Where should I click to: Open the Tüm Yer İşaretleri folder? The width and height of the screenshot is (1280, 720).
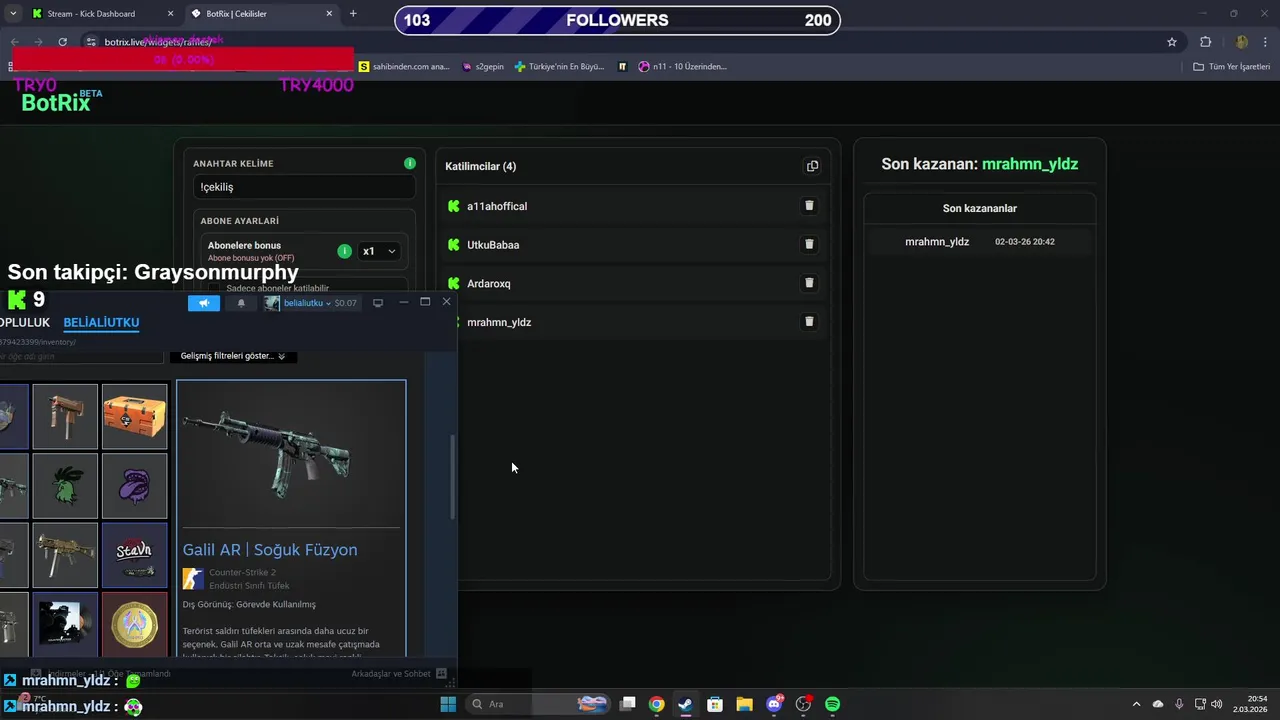(1232, 67)
